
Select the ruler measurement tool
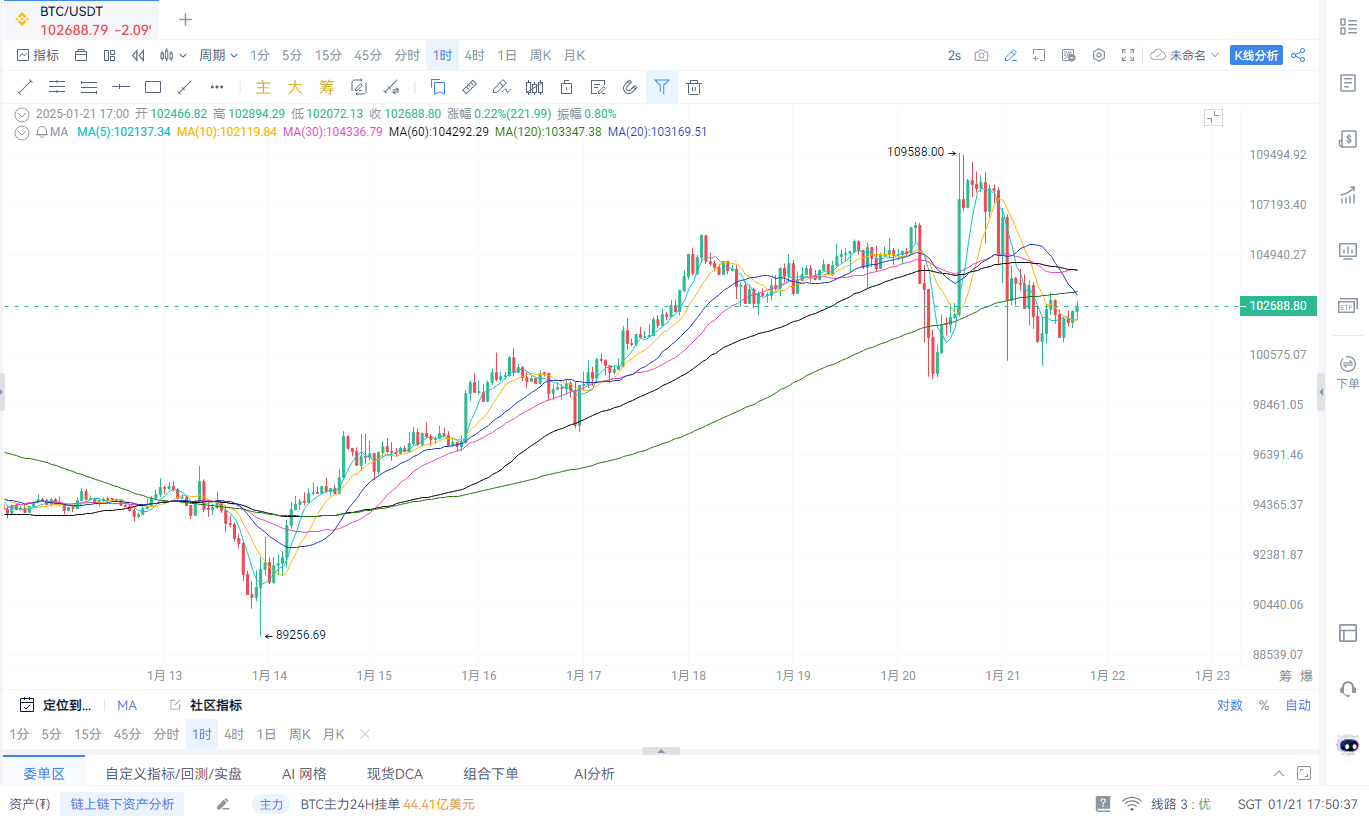point(469,87)
